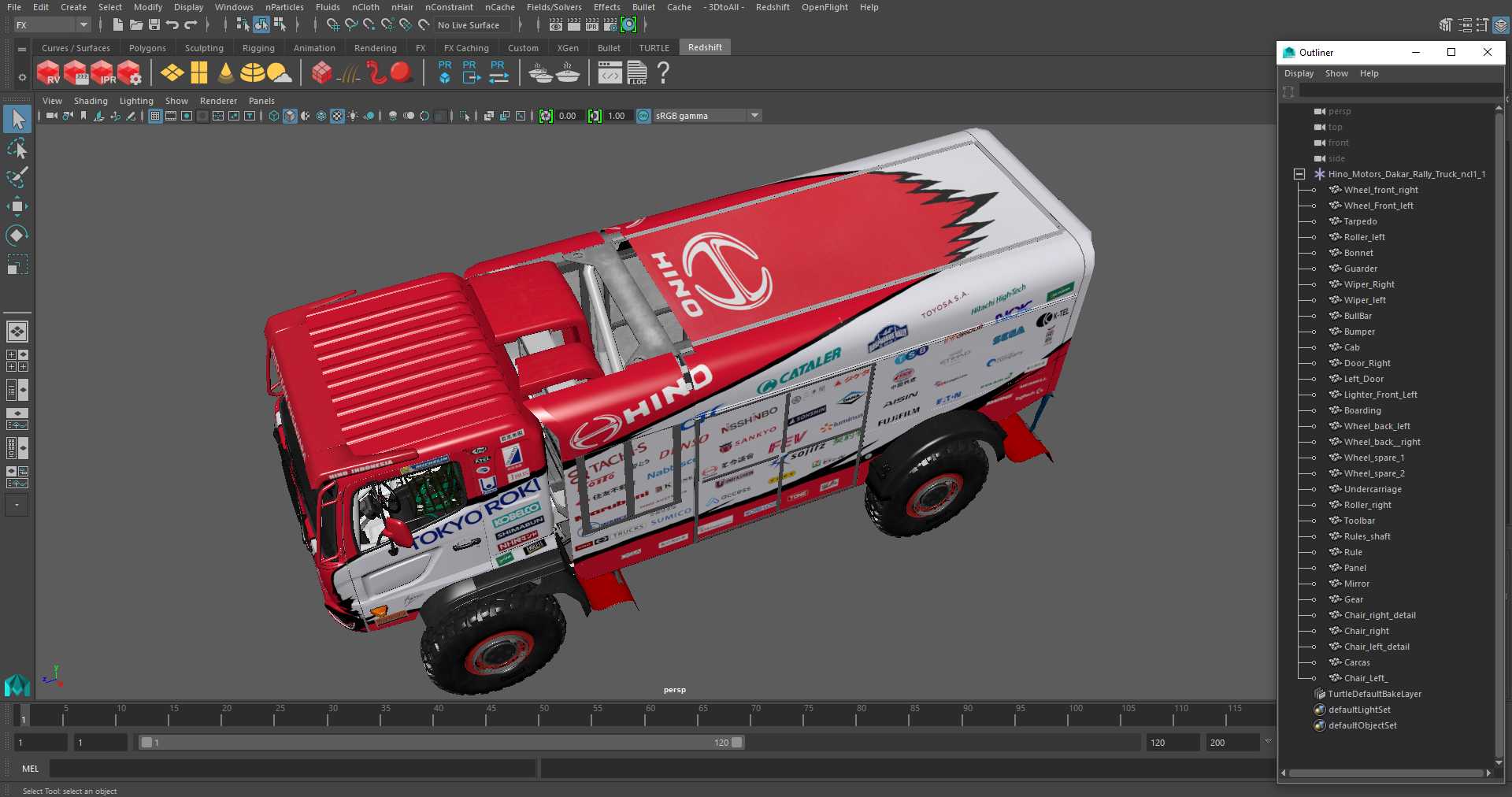Toggle viewport grid display
The image size is (1512, 797).
155,116
